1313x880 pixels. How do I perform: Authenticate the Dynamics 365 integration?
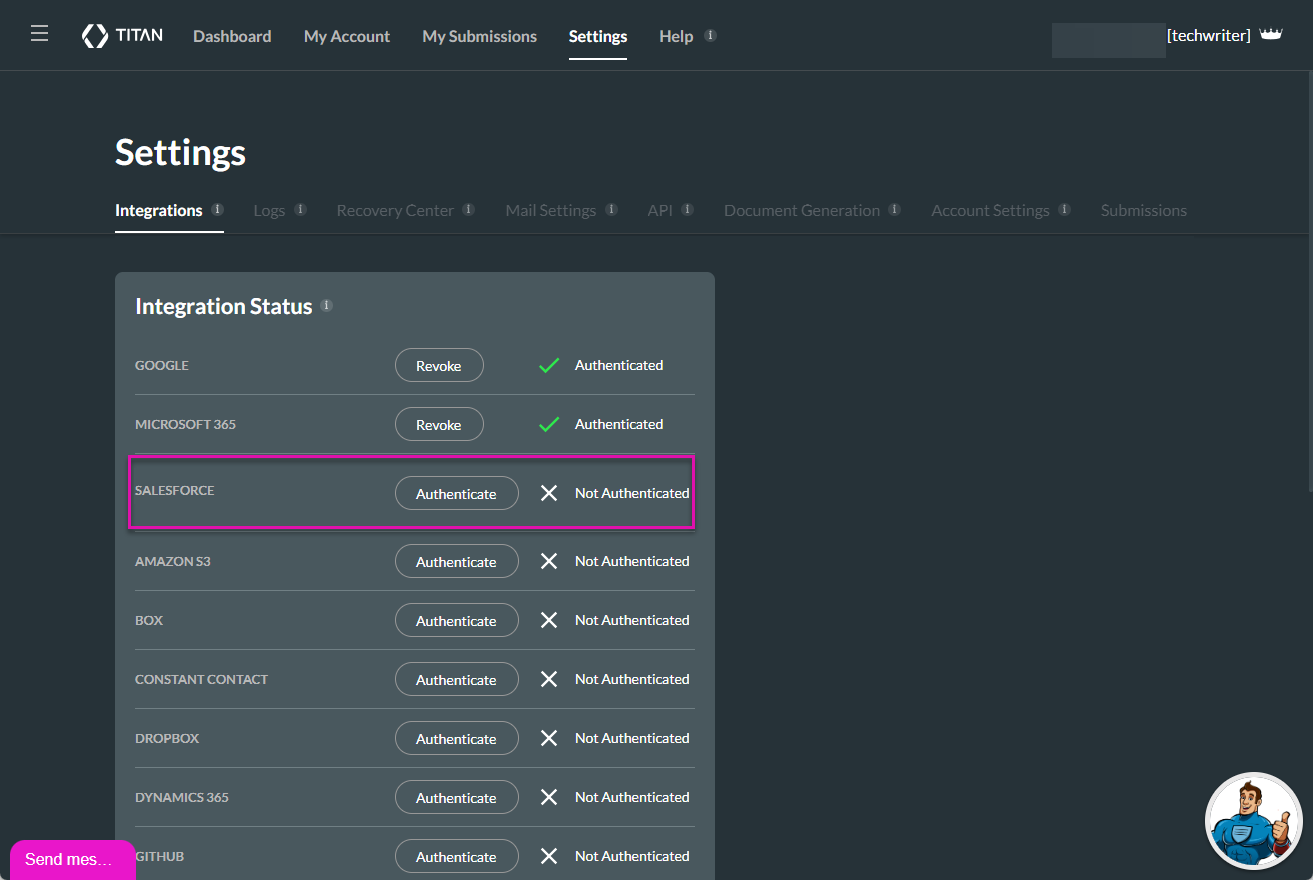point(456,797)
